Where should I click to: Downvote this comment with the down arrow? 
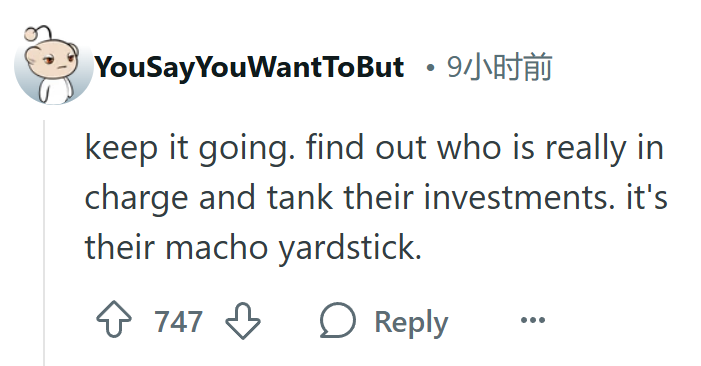[x=243, y=320]
